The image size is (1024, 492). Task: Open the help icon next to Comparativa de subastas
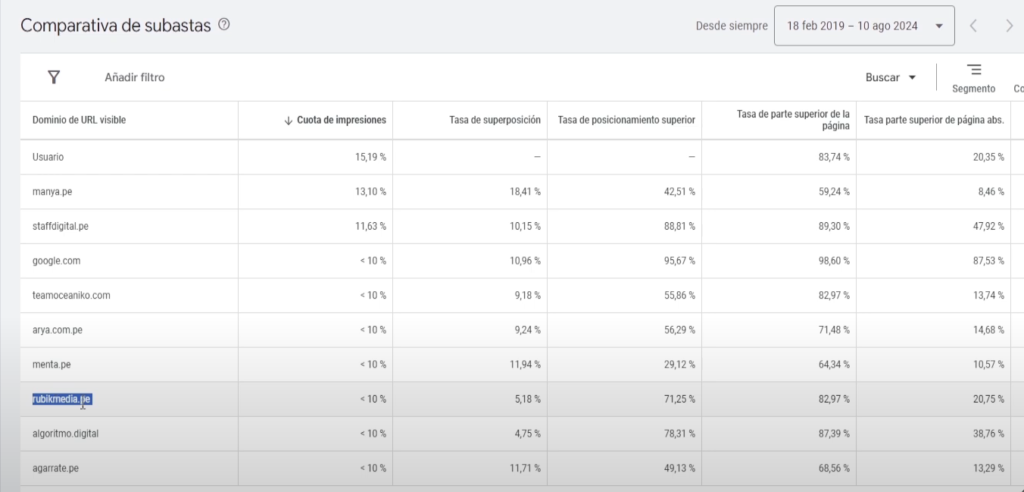coord(224,25)
